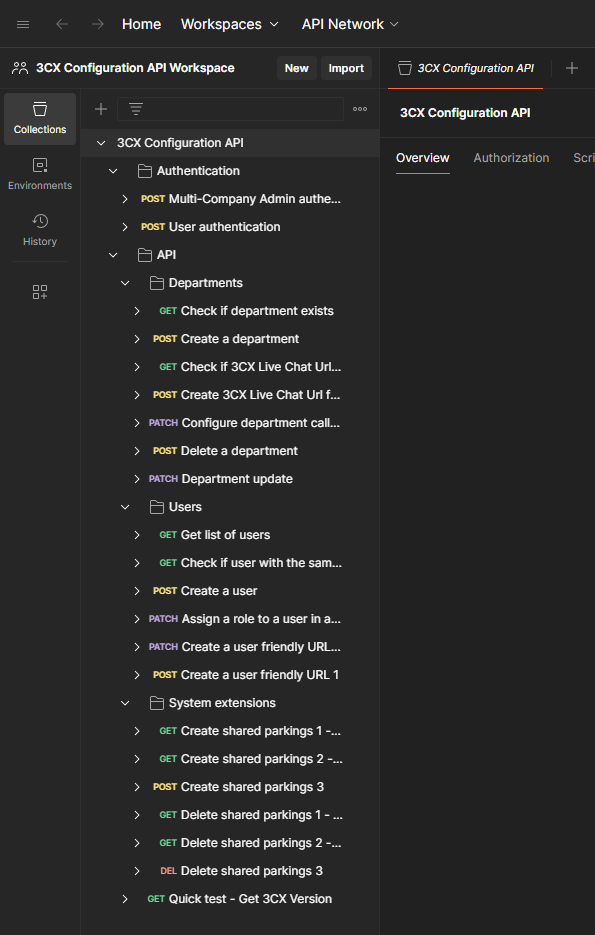
Task: Switch to the Authorization tab
Action: [511, 158]
